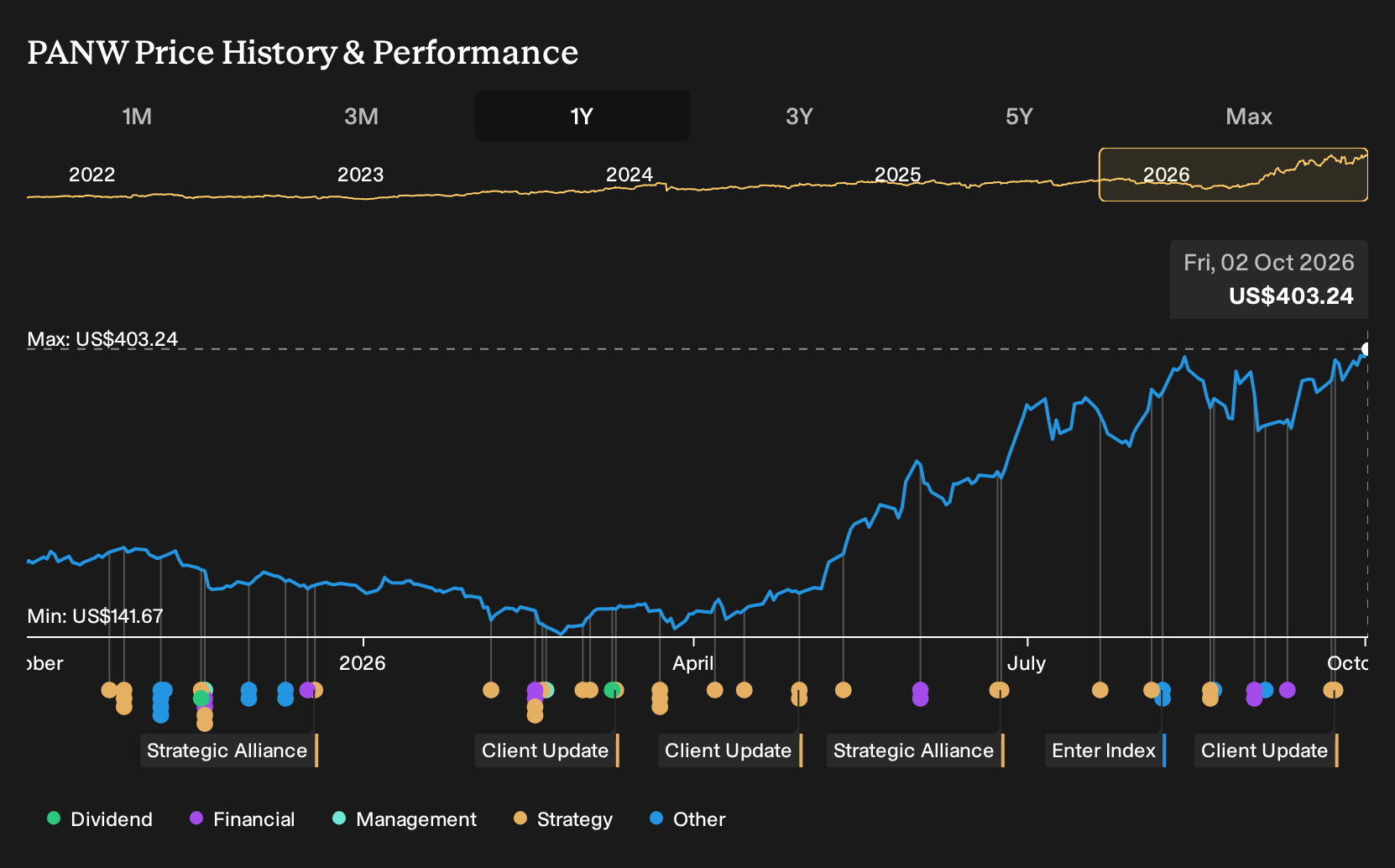
Task: Click the highlighted 2026 range selector in overview
Action: click(x=1233, y=175)
